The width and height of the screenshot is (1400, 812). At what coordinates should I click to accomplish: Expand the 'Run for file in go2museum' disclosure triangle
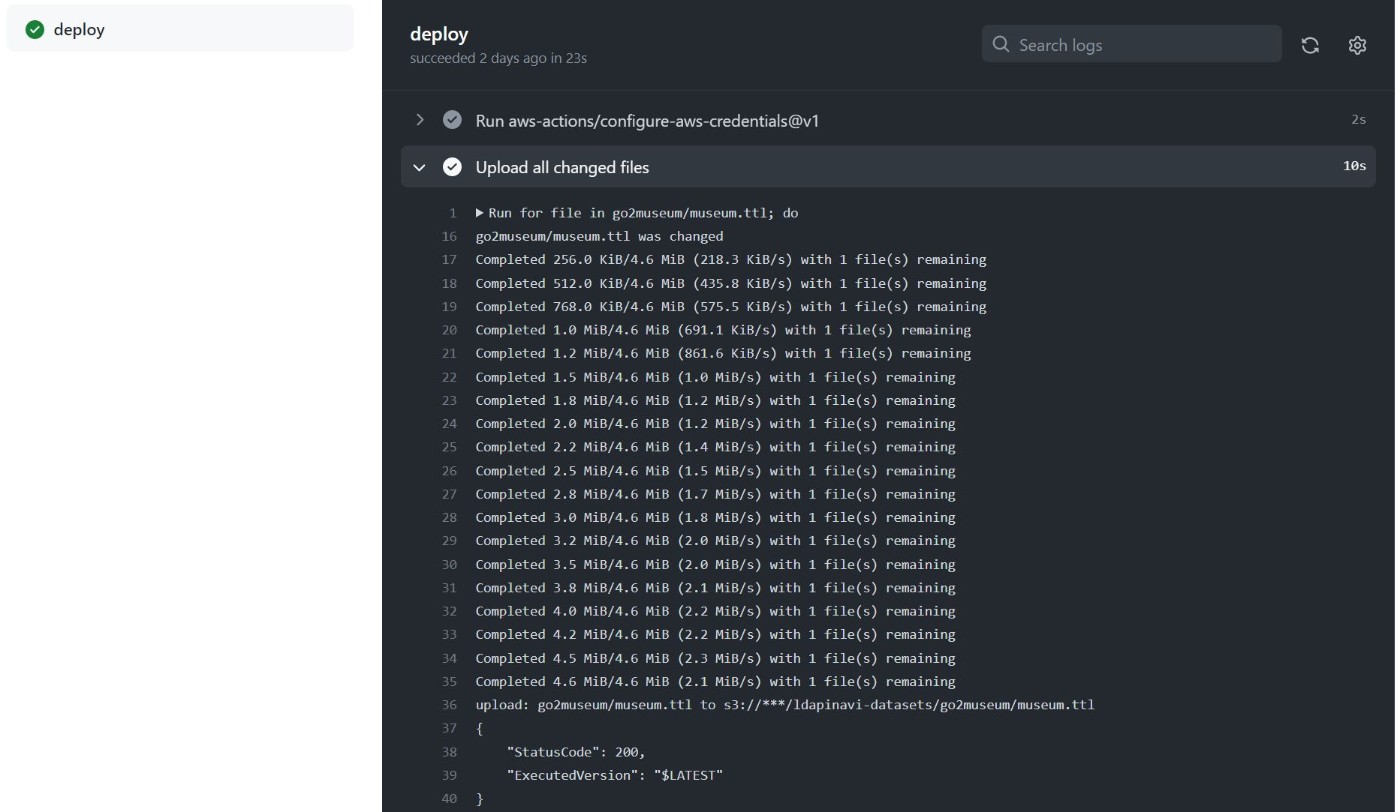point(480,213)
